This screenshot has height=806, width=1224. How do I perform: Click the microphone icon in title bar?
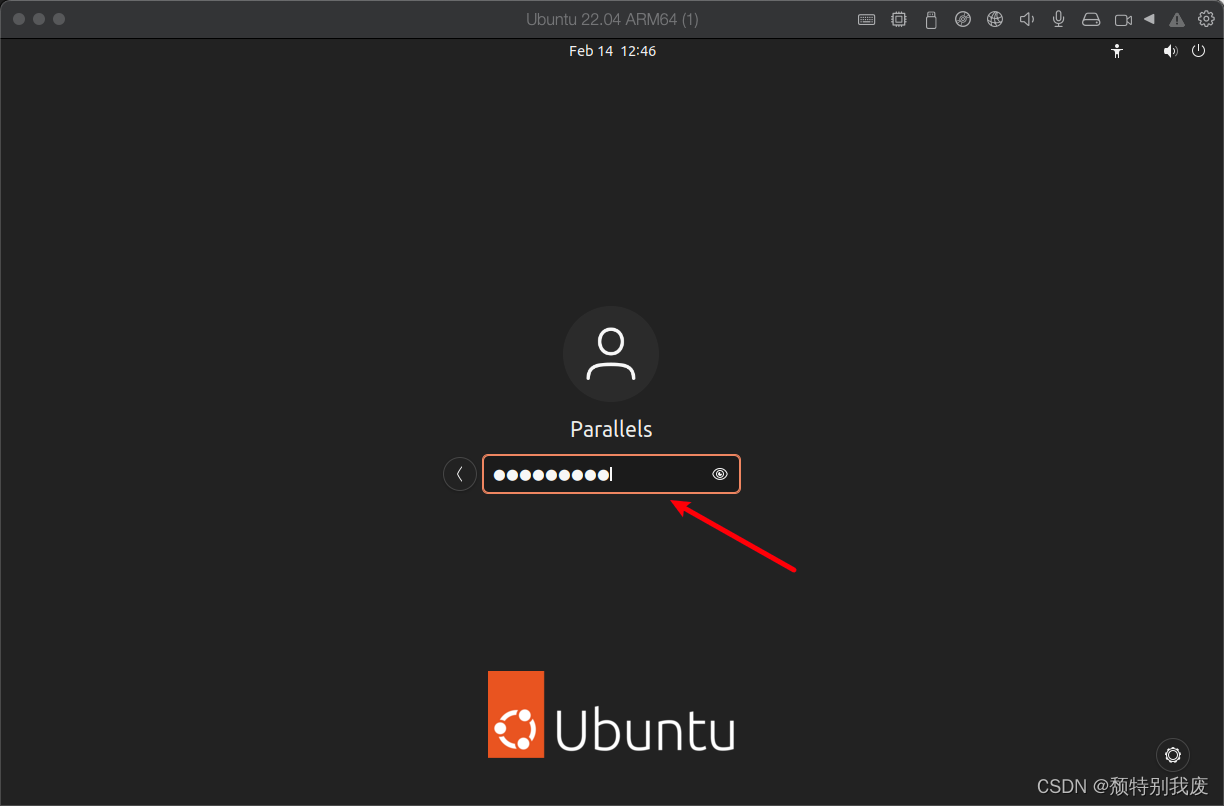coord(1059,19)
